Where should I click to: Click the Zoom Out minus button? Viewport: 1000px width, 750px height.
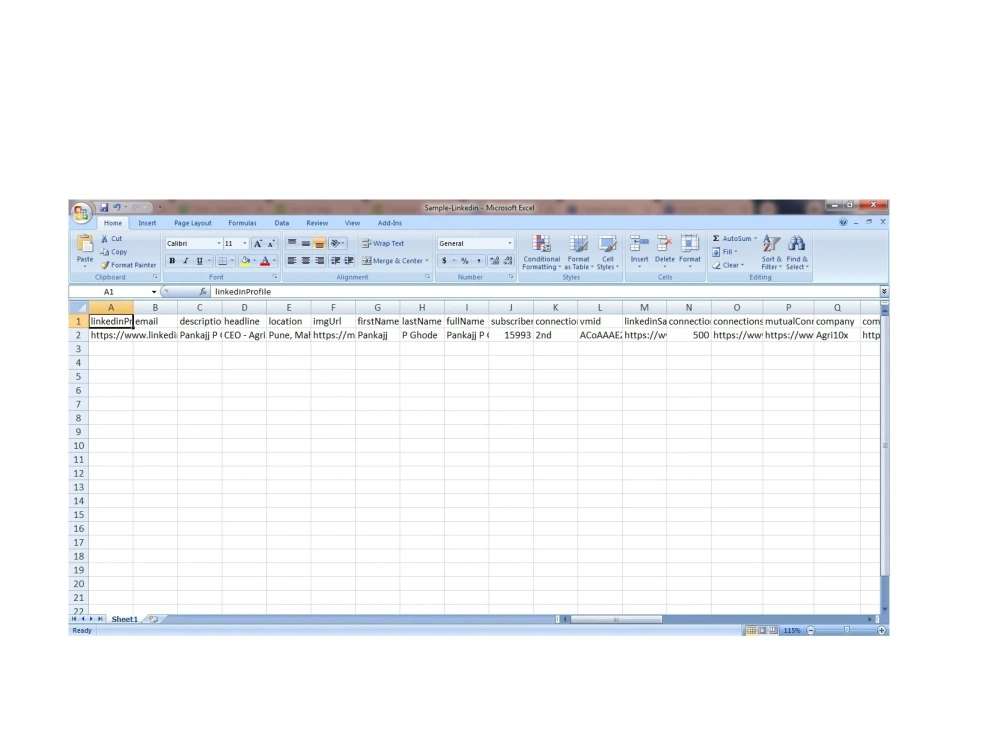pos(811,631)
